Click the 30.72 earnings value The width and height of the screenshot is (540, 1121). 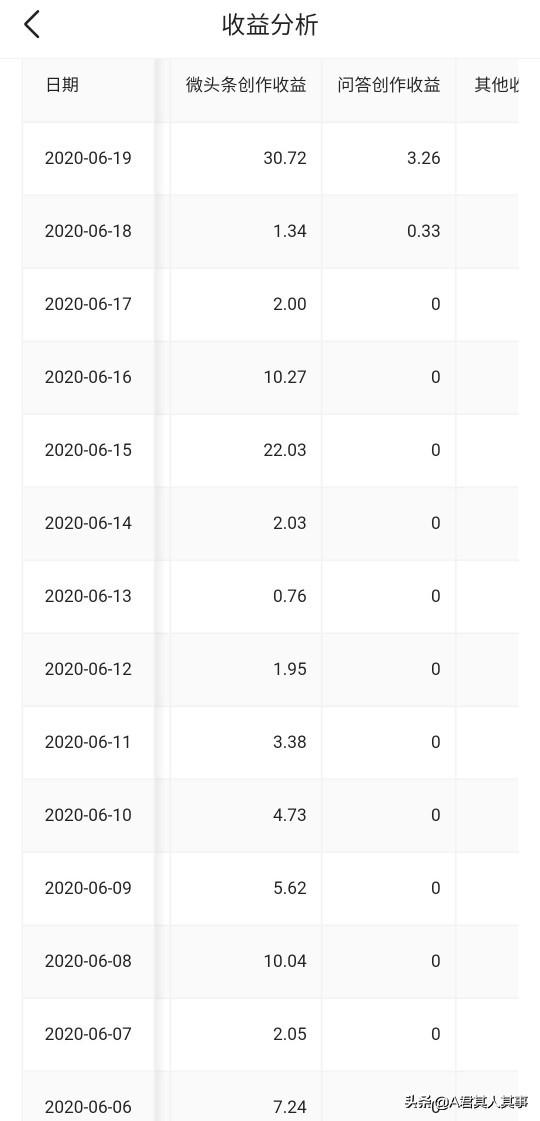click(x=285, y=158)
